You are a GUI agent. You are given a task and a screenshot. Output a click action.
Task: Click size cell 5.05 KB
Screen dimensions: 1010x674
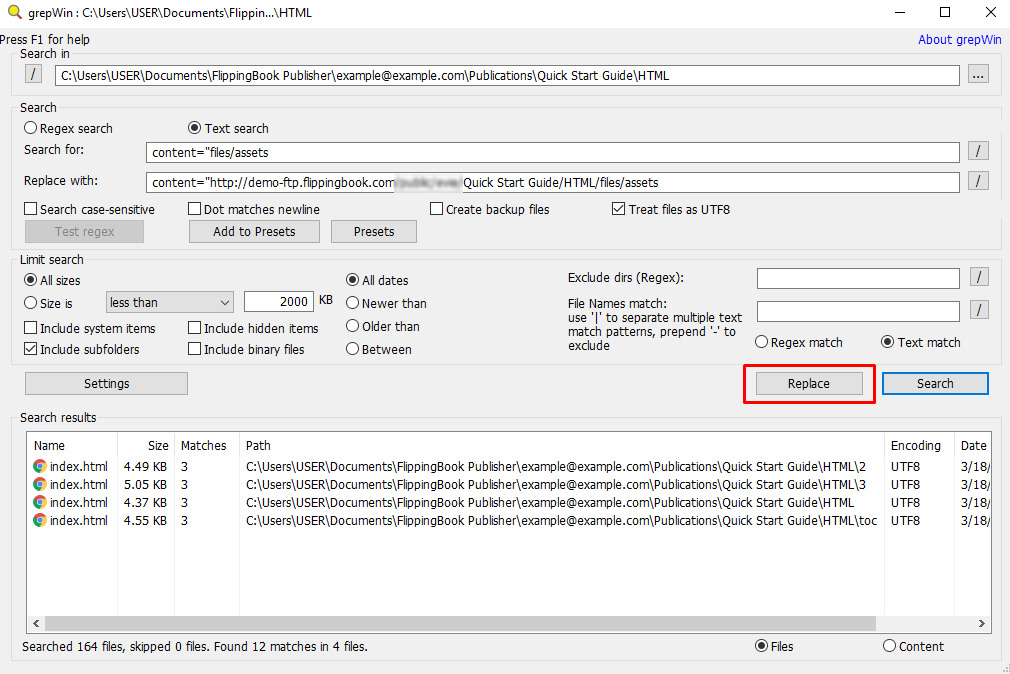pos(146,485)
